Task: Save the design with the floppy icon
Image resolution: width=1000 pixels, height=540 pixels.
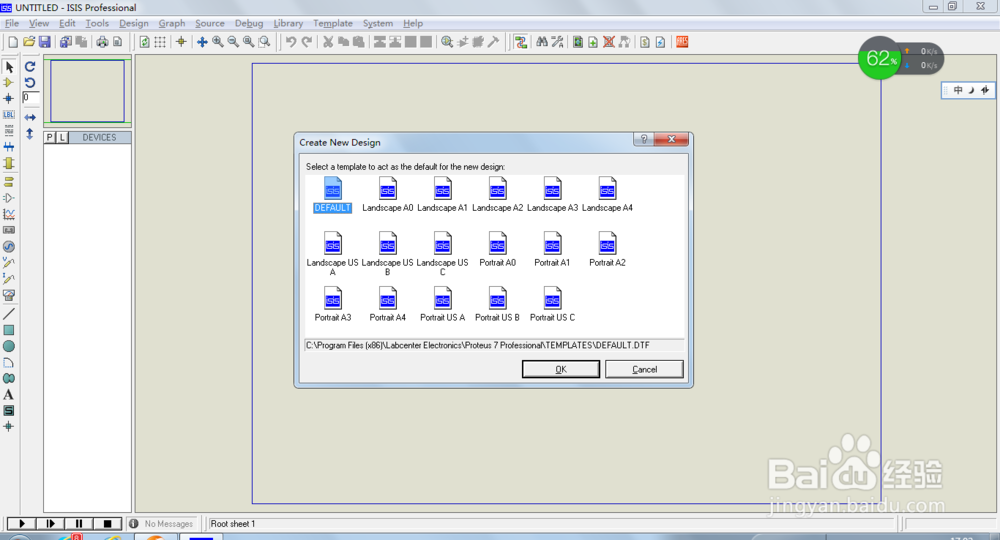Action: (45, 42)
